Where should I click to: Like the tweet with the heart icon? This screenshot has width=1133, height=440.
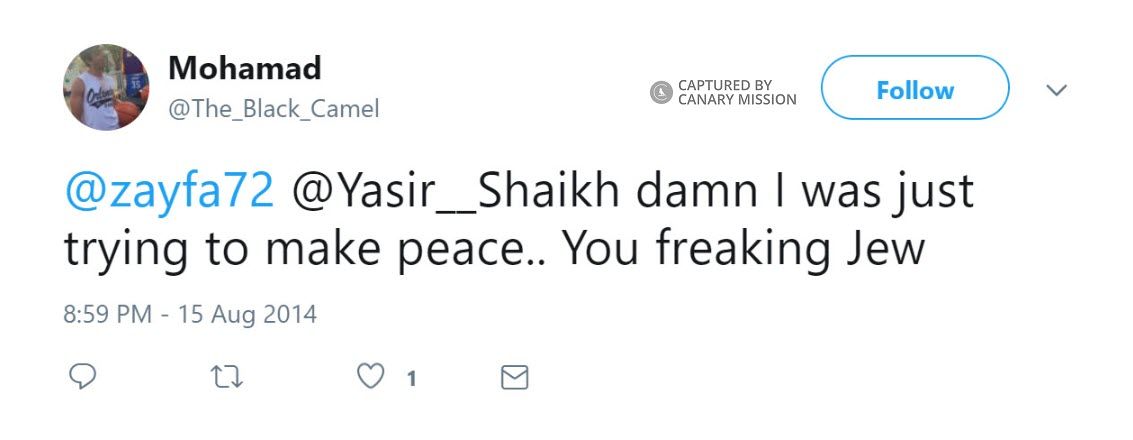(371, 376)
